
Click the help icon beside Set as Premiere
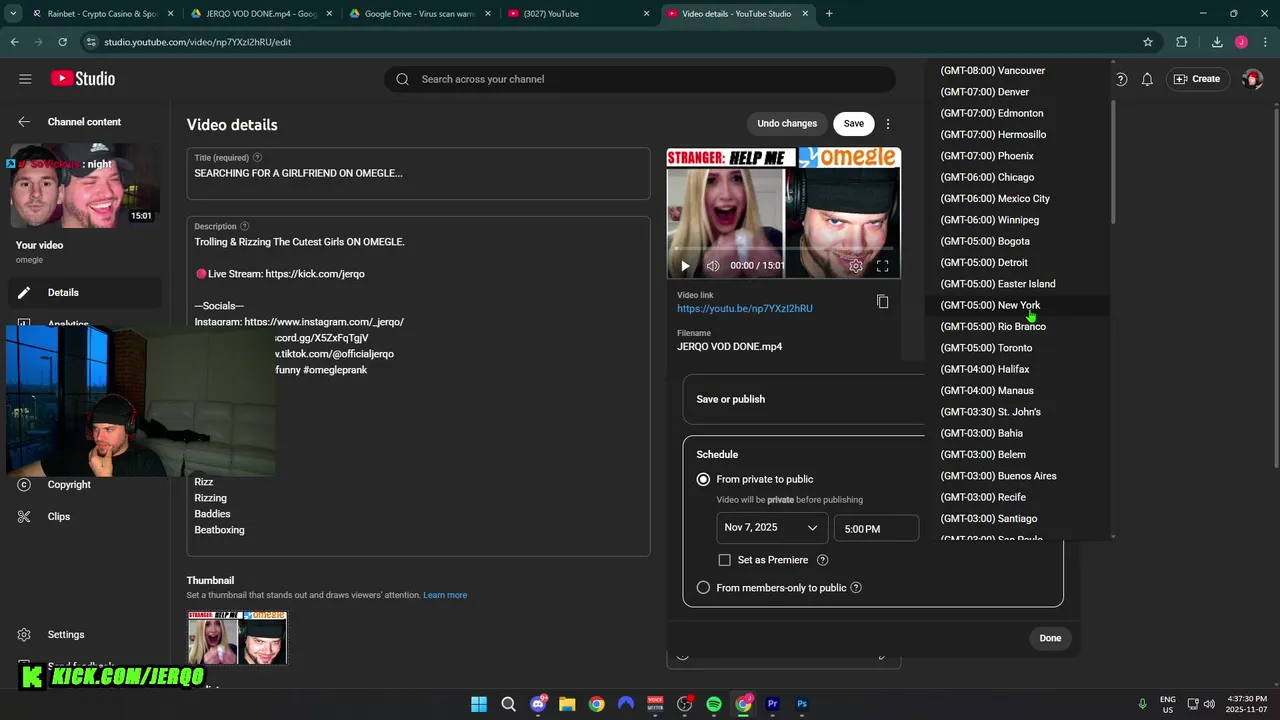[x=823, y=560]
